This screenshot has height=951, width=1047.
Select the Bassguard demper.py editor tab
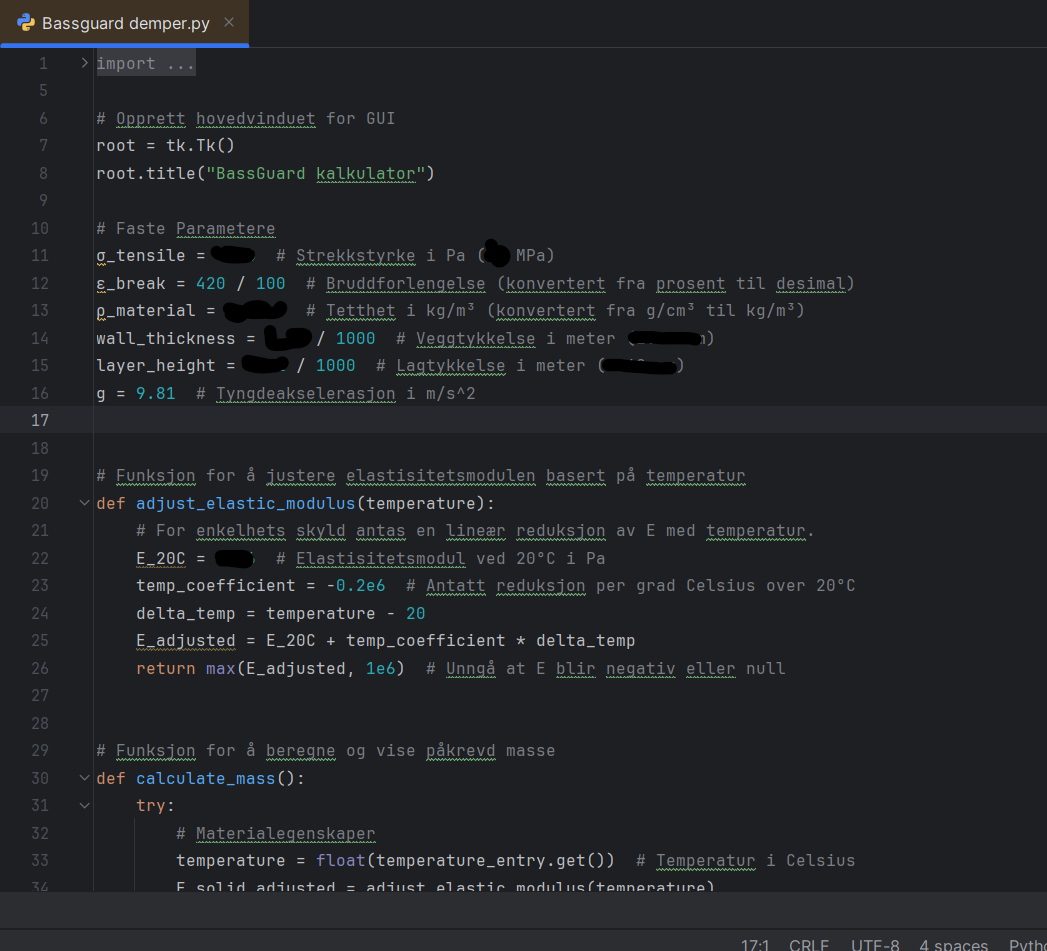click(125, 23)
